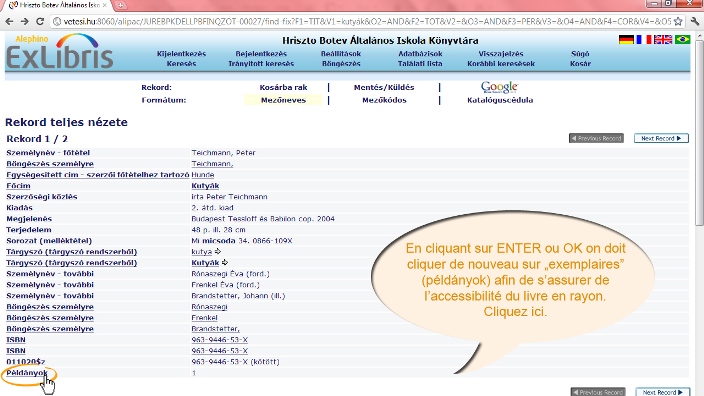This screenshot has height=396, width=704.
Task: Open the Google Books search logo
Action: tap(499, 87)
